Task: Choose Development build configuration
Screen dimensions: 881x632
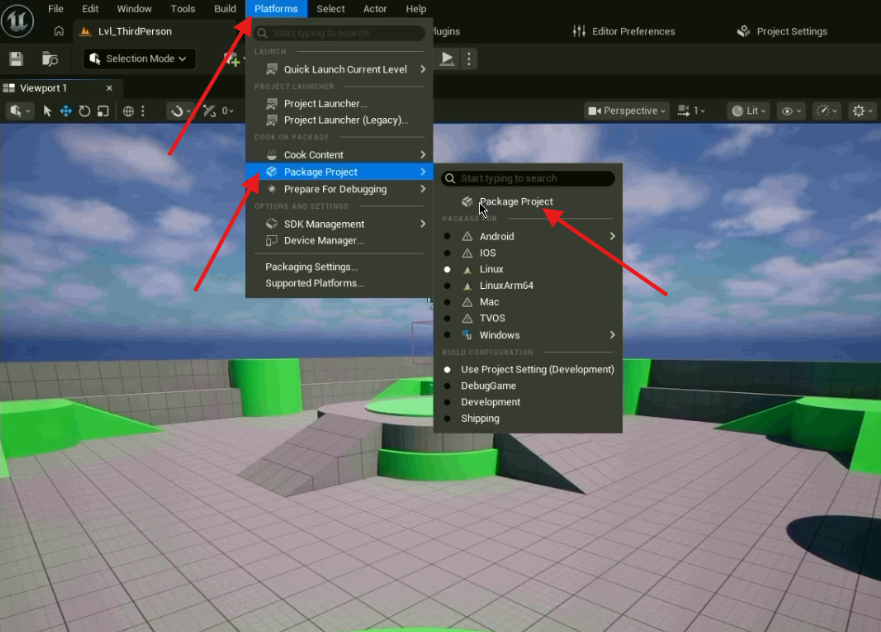Action: (x=528, y=402)
